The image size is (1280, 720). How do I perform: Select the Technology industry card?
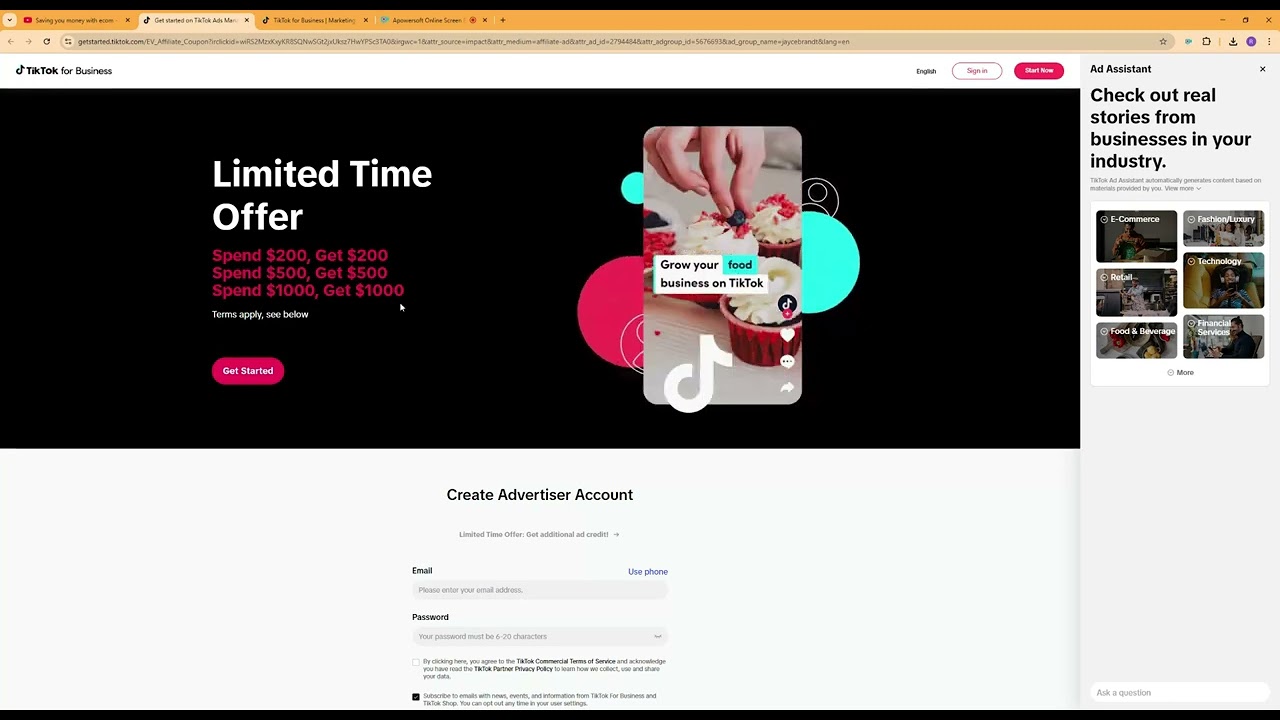point(1223,281)
